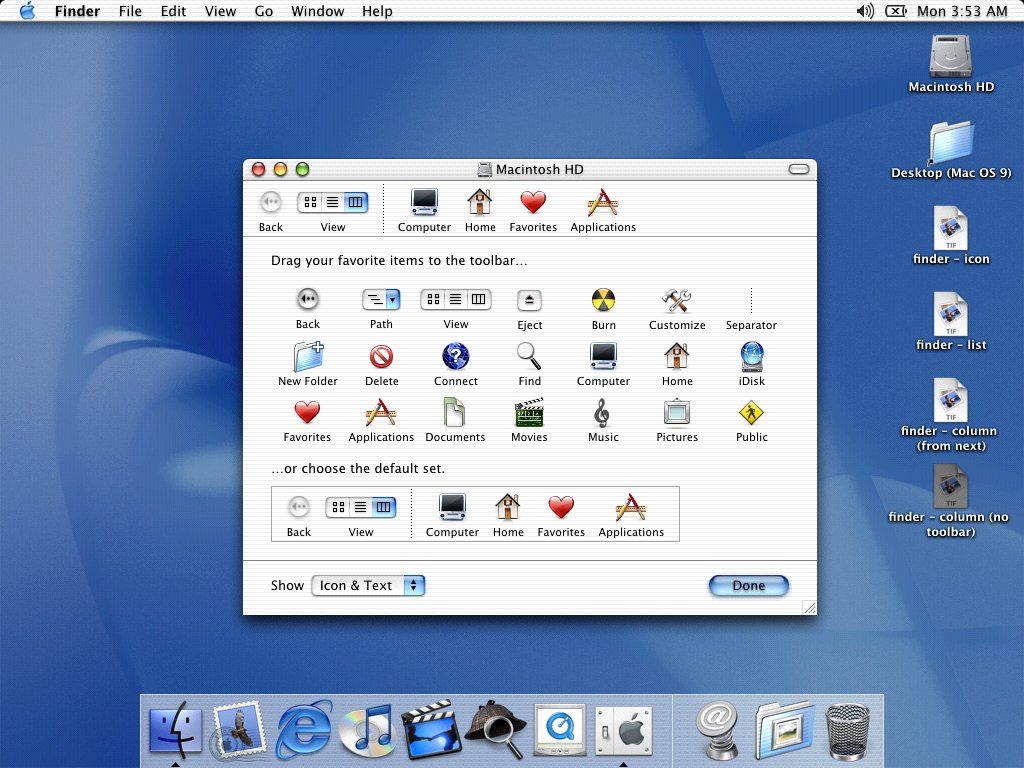
Task: Click the Path dropdown item in palette
Action: point(381,299)
